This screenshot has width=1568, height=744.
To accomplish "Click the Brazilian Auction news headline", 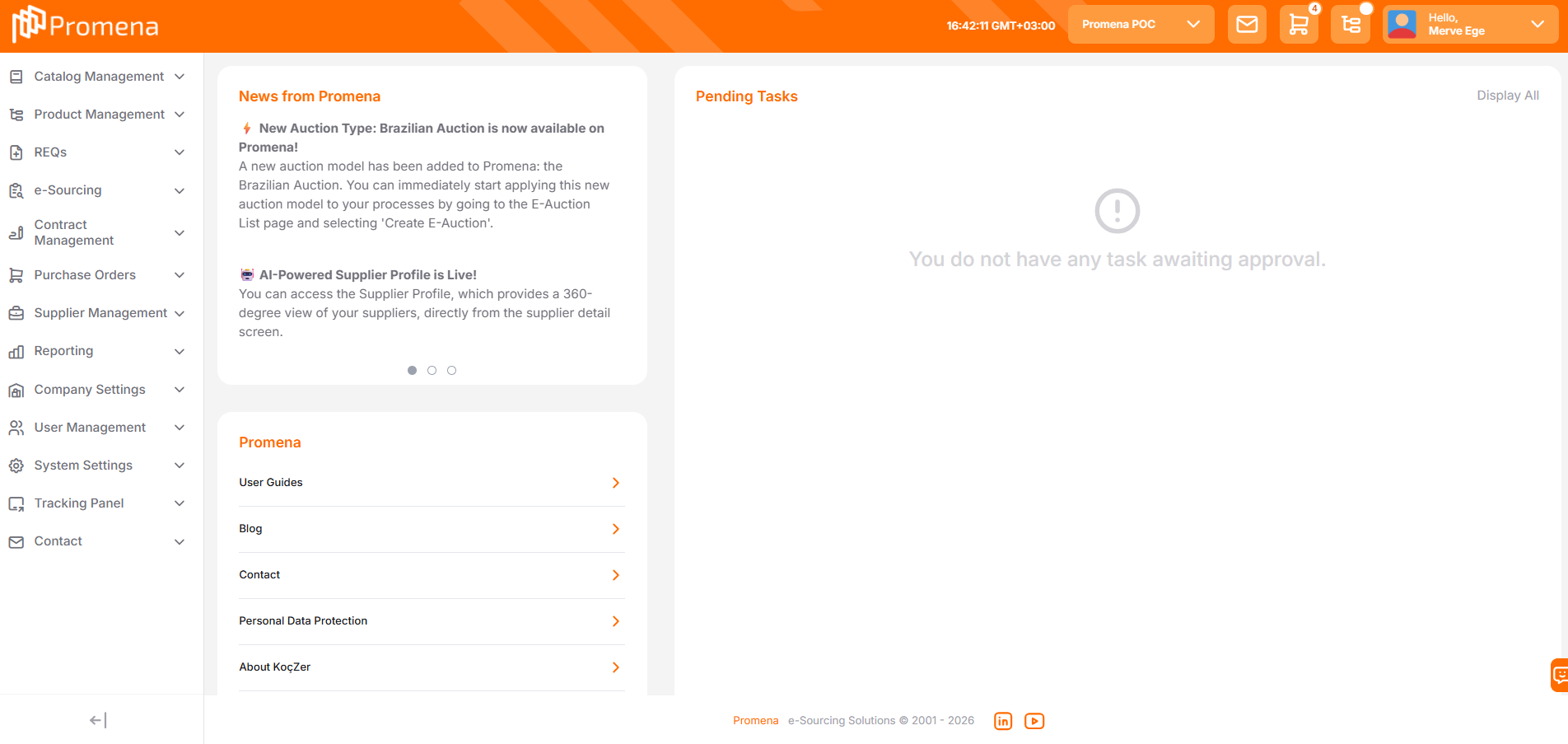I will [422, 138].
